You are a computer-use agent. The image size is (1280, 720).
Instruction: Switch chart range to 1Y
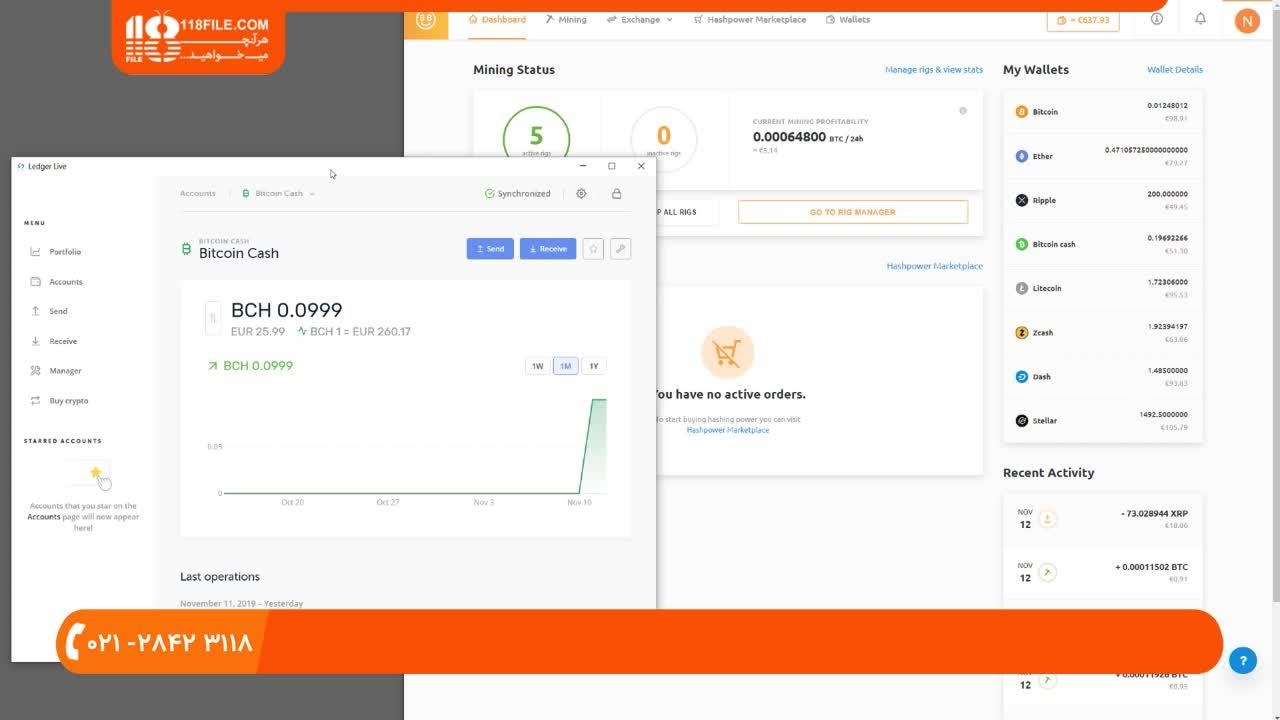click(x=593, y=366)
